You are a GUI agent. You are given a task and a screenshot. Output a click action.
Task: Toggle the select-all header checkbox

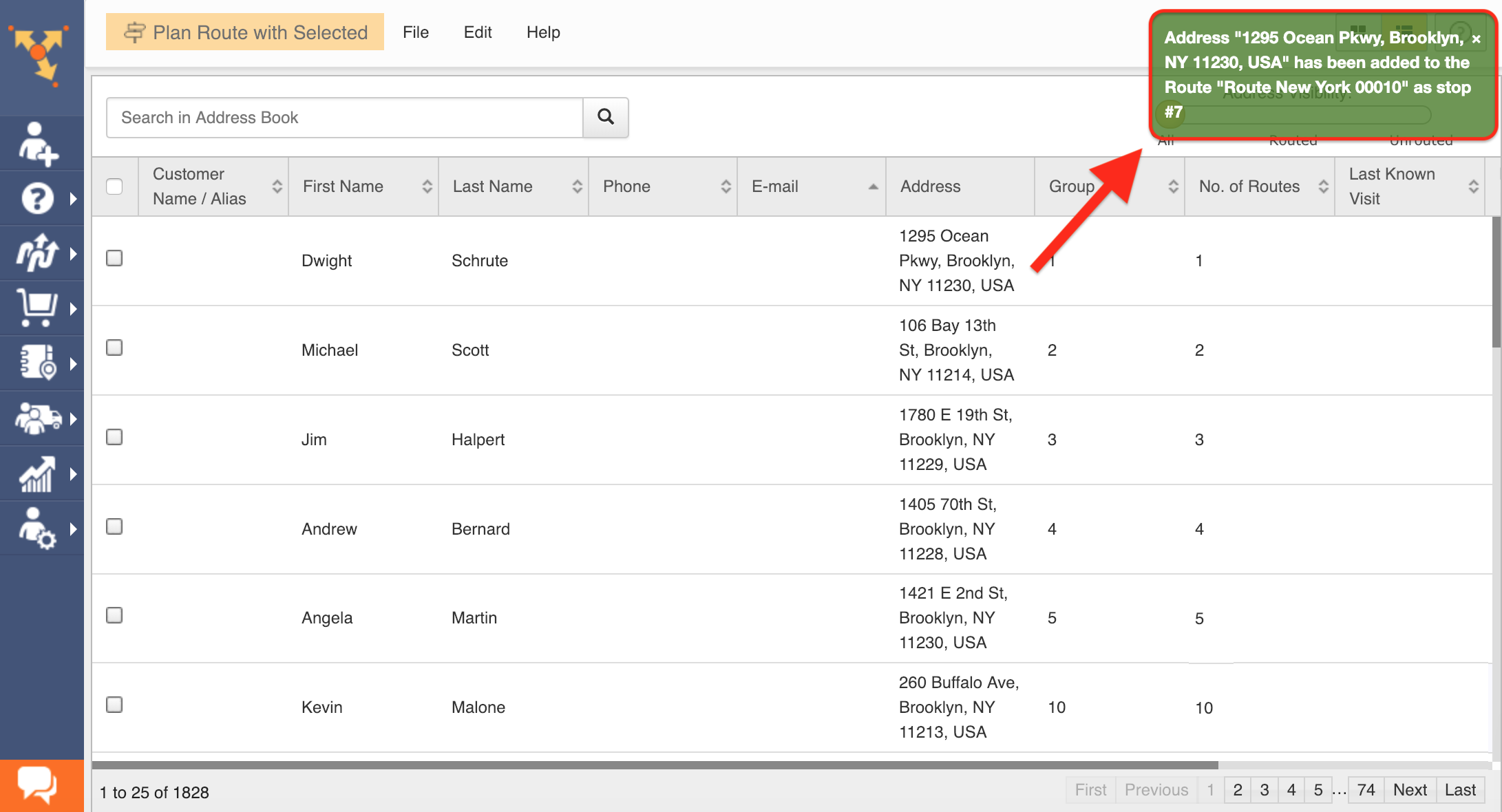114,186
